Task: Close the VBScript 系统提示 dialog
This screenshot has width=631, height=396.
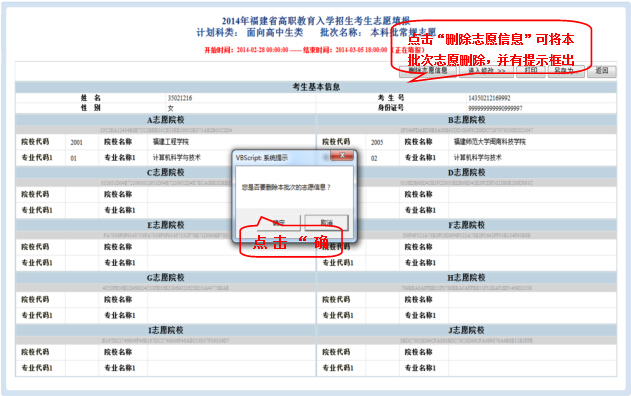Action: 342,155
